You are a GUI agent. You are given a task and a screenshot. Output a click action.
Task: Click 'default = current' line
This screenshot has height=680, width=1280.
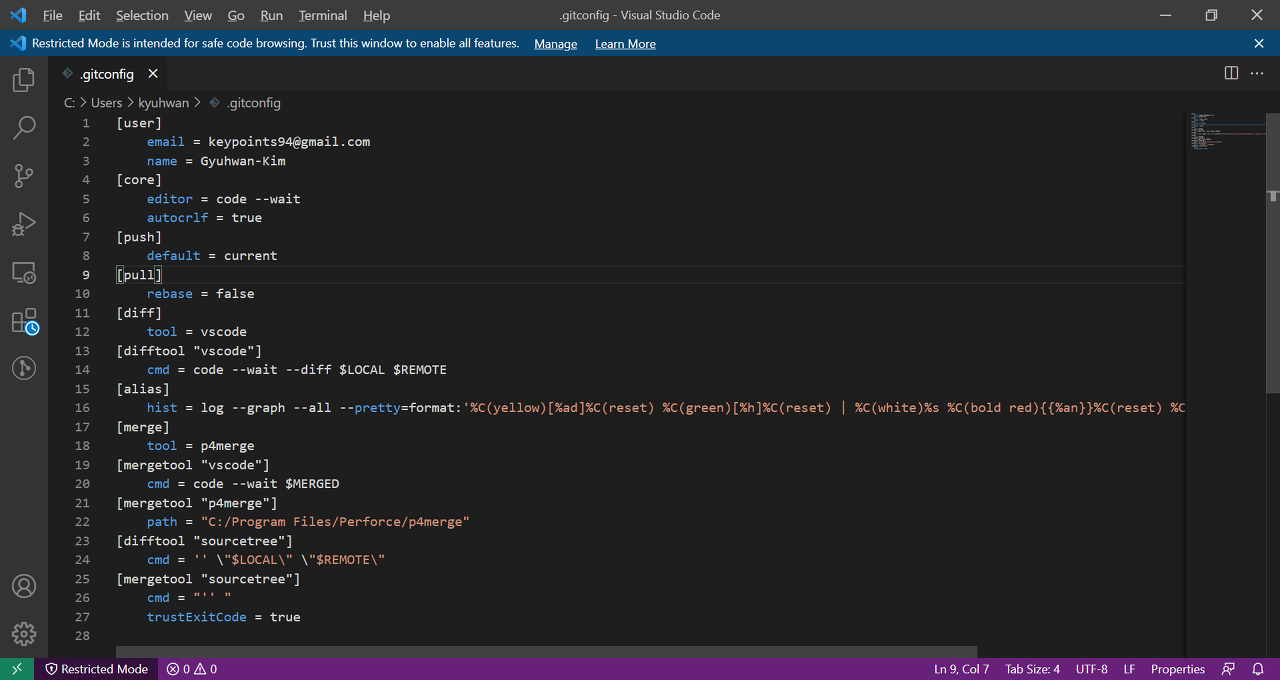212,255
